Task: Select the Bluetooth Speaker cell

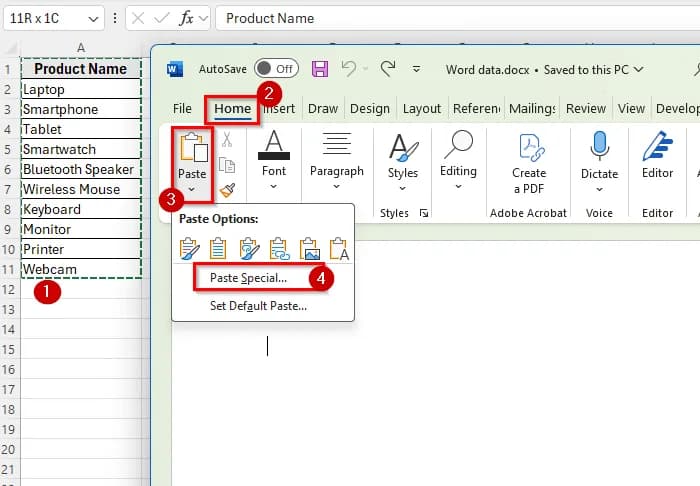Action: click(81, 169)
